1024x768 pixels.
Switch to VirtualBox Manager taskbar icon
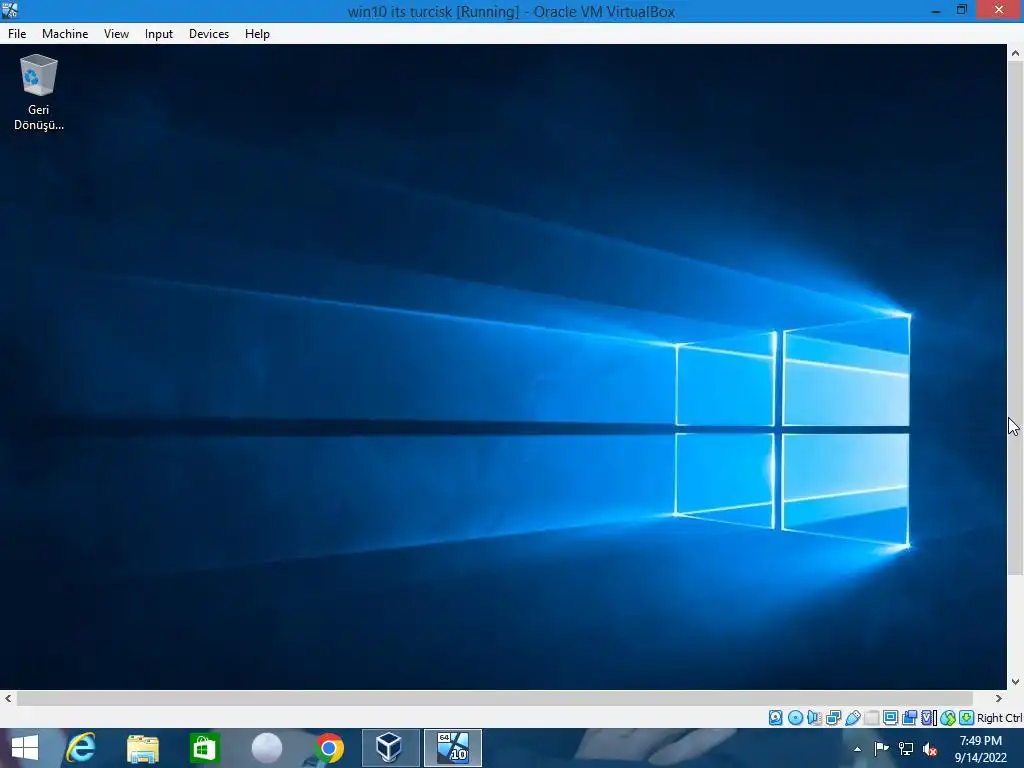click(x=391, y=748)
